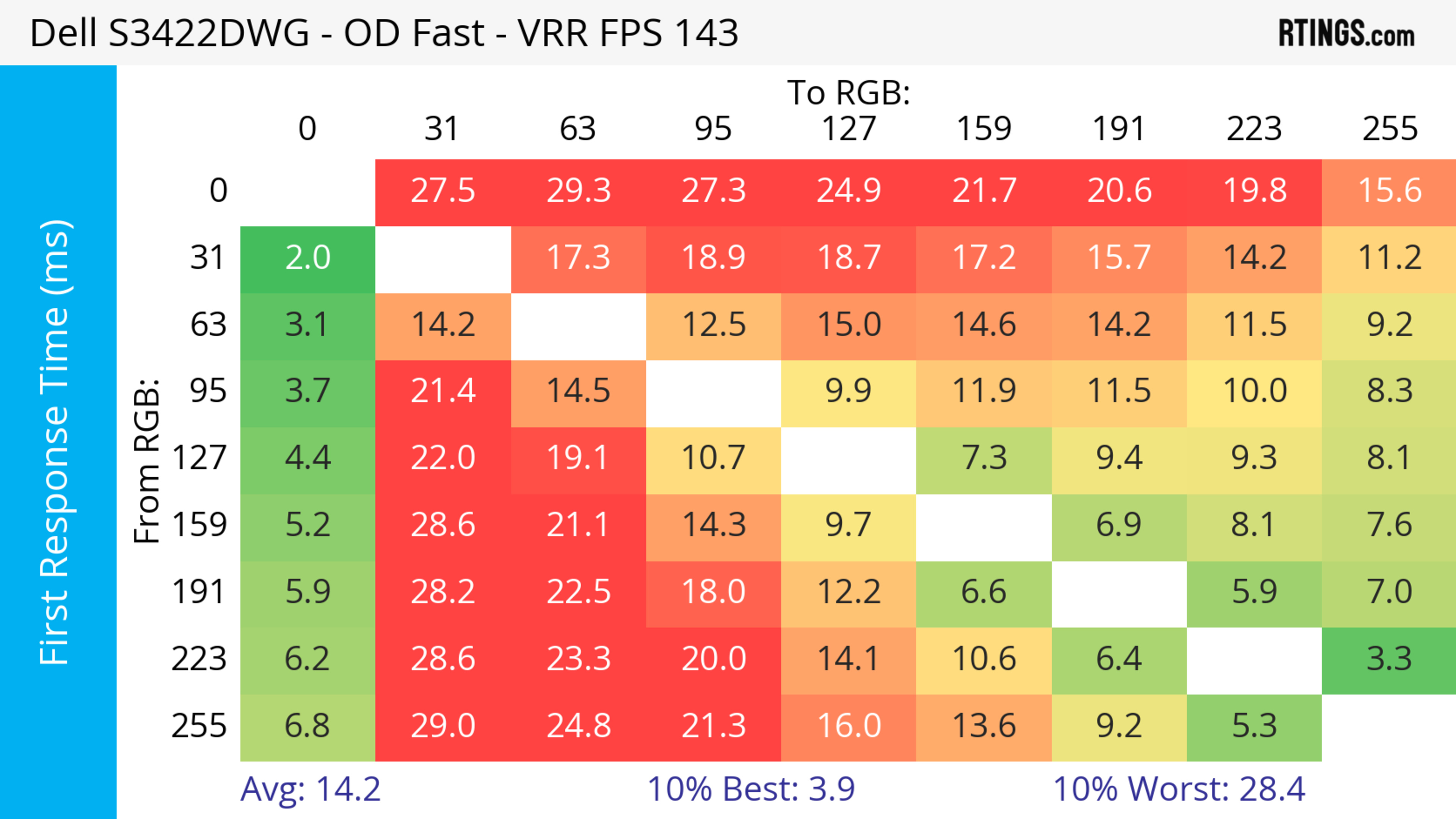Click the 16.0 cell in the bottom row

849,726
